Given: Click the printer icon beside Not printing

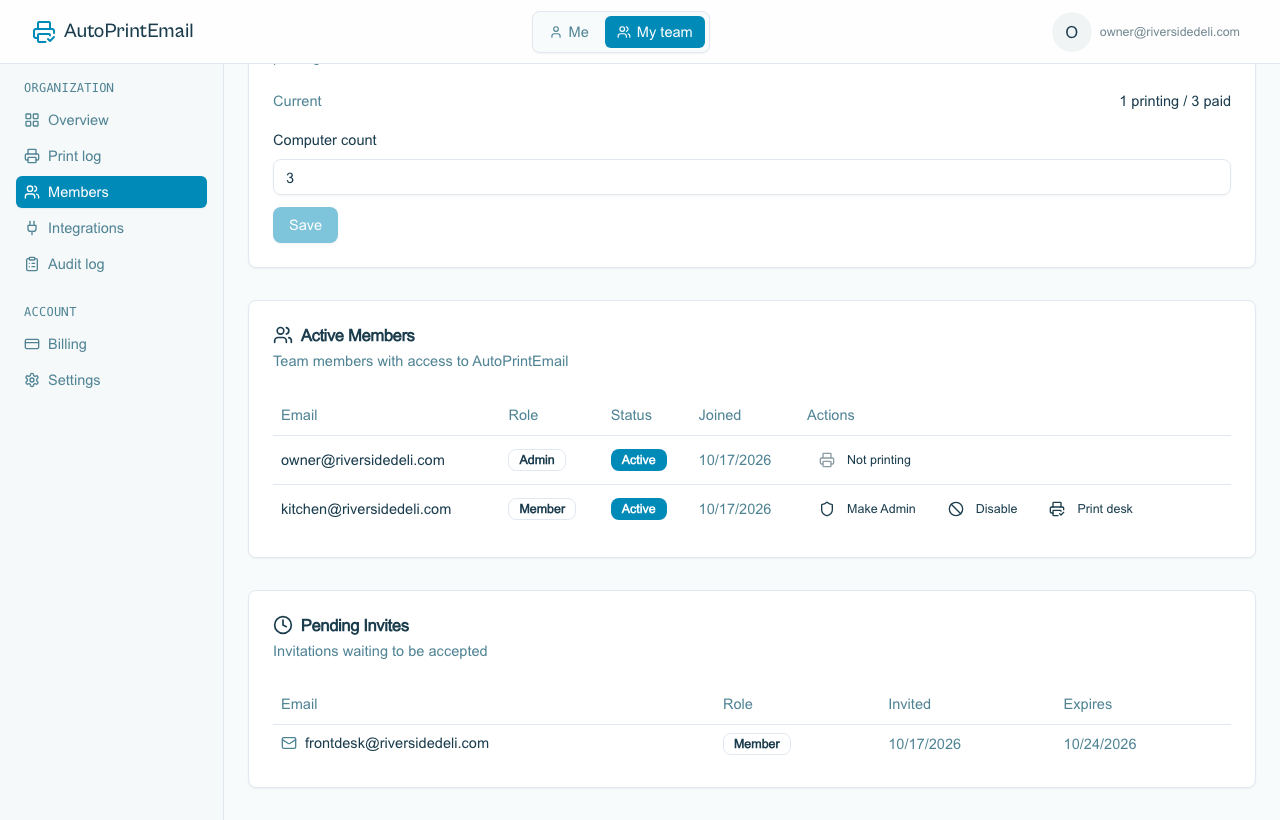Looking at the screenshot, I should point(827,460).
